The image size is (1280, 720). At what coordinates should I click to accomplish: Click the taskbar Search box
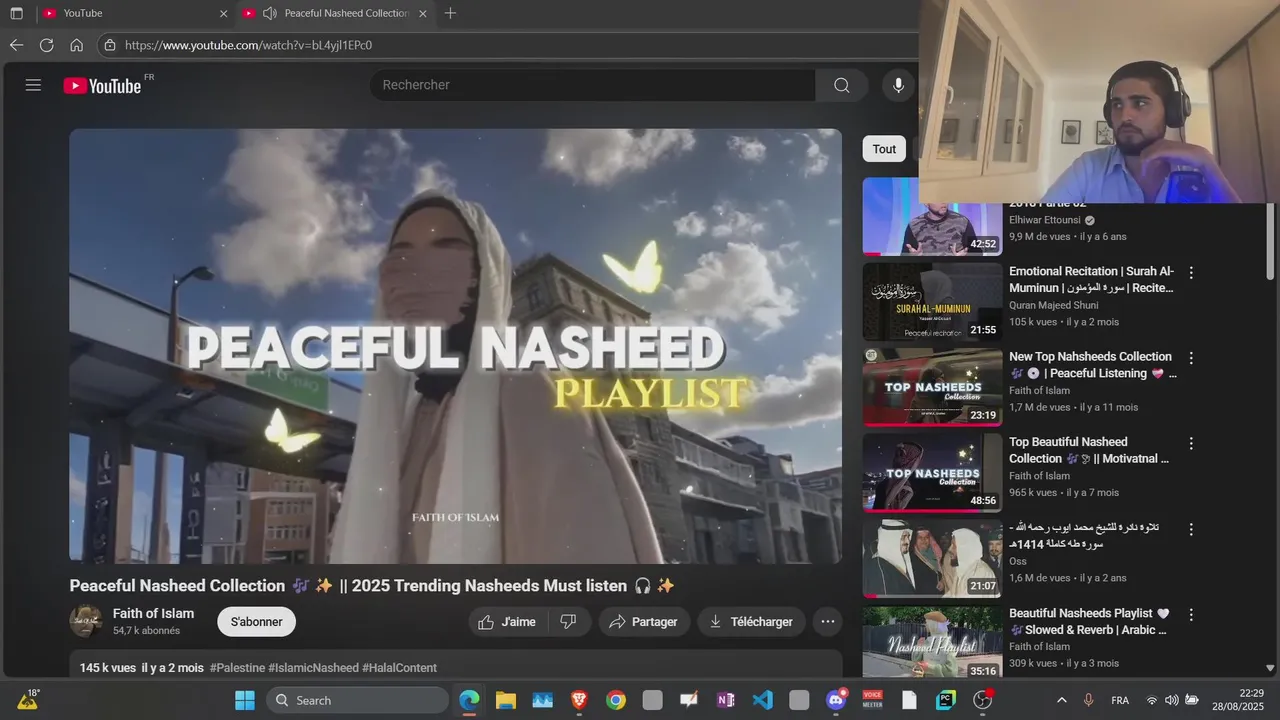(358, 700)
